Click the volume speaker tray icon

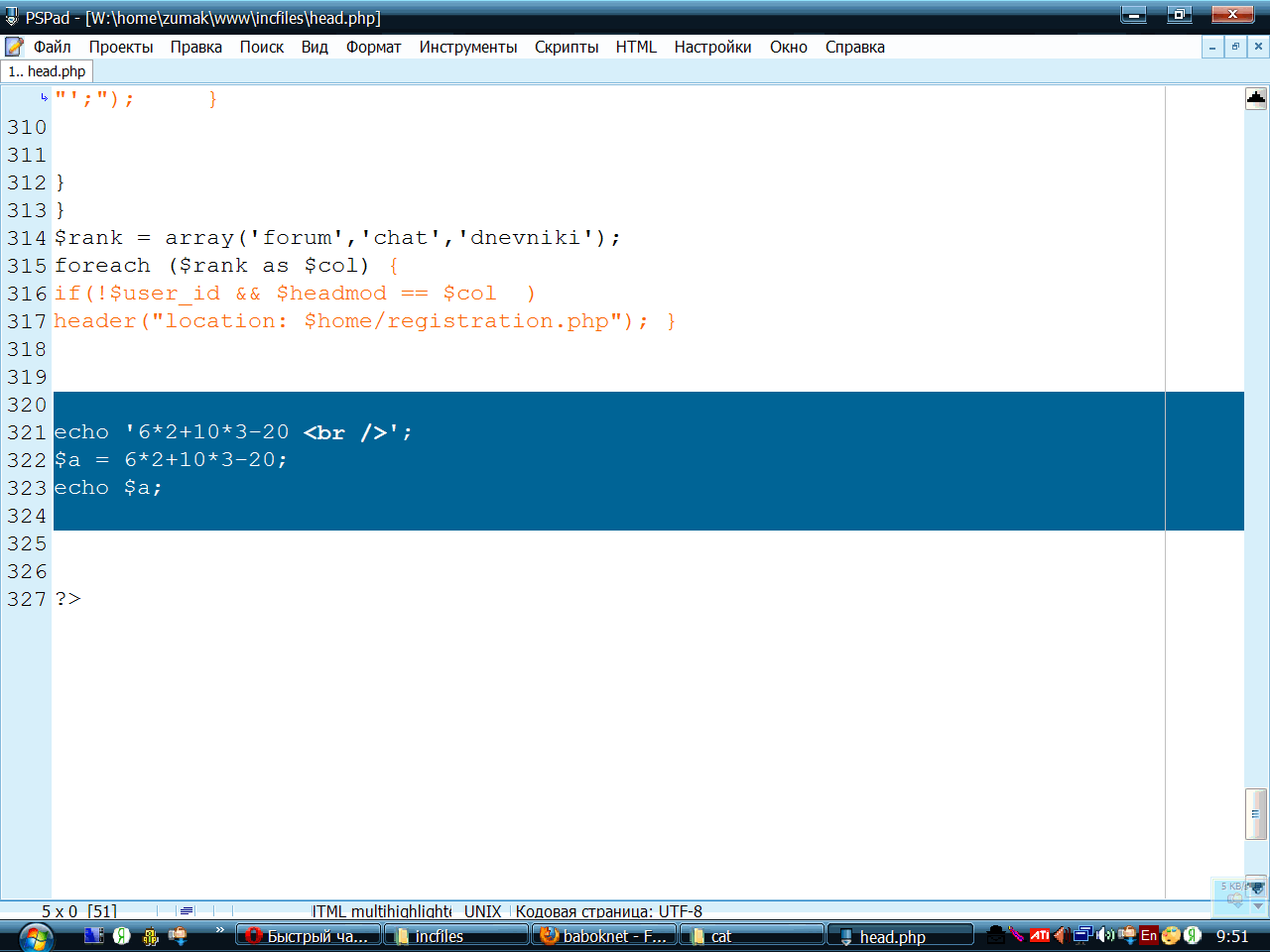click(1105, 935)
